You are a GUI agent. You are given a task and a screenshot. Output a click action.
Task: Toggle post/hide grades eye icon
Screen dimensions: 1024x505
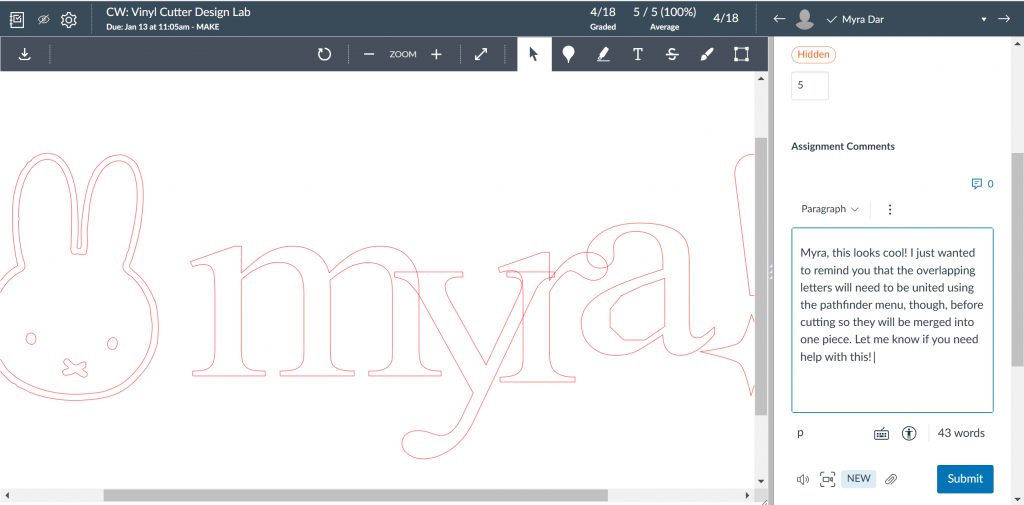[44, 20]
